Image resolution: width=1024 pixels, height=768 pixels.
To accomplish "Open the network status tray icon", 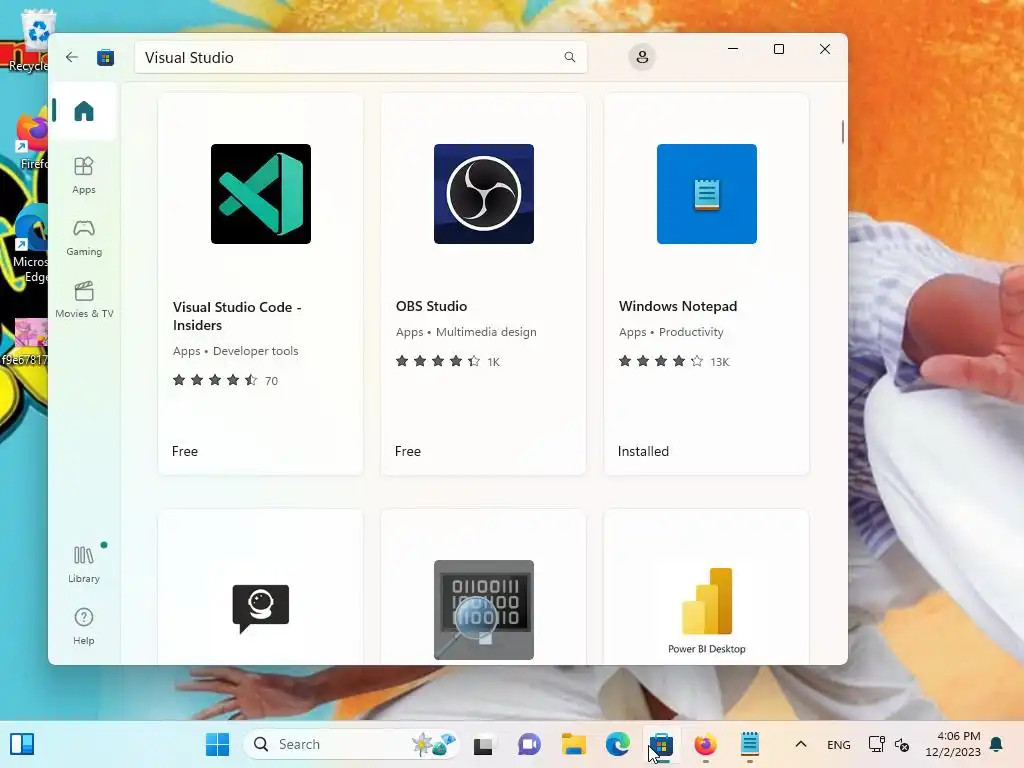I will pyautogui.click(x=876, y=744).
